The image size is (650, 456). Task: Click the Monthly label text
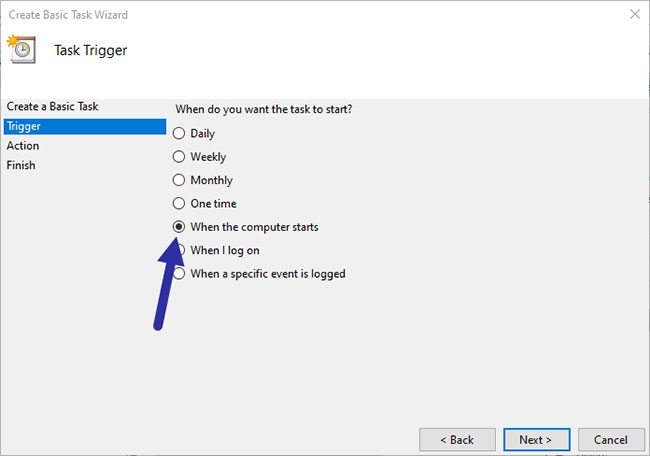[x=211, y=180]
